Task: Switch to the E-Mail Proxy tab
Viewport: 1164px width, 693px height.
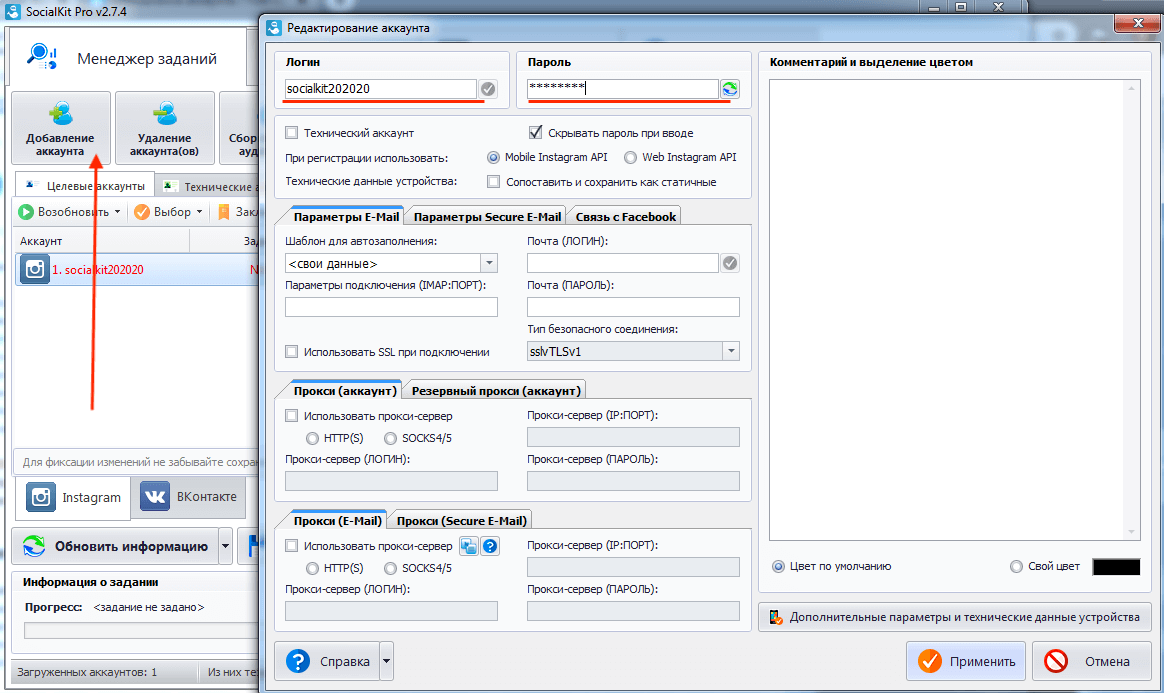Action: tap(338, 520)
